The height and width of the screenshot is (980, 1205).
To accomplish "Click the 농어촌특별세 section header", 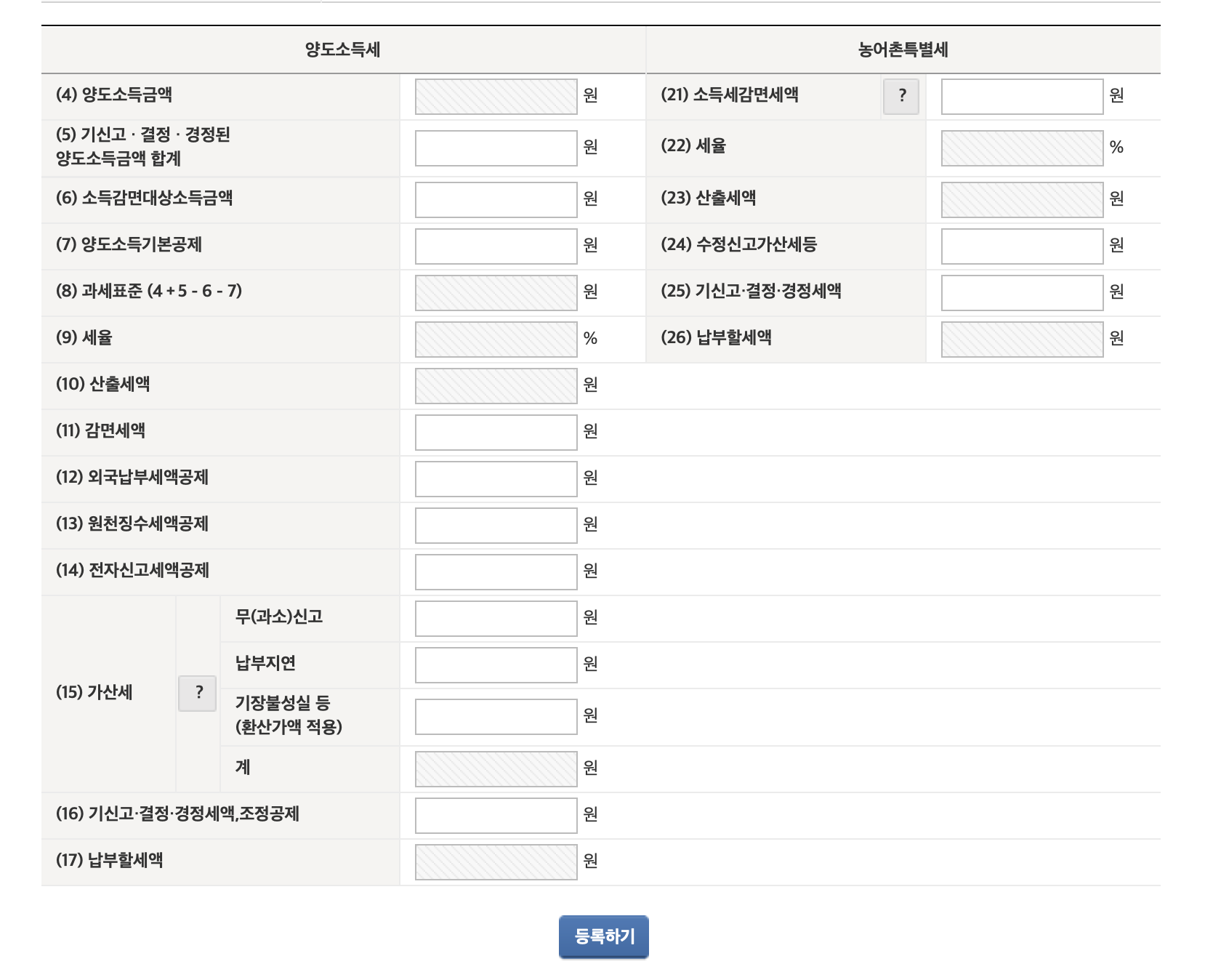I will 902,50.
